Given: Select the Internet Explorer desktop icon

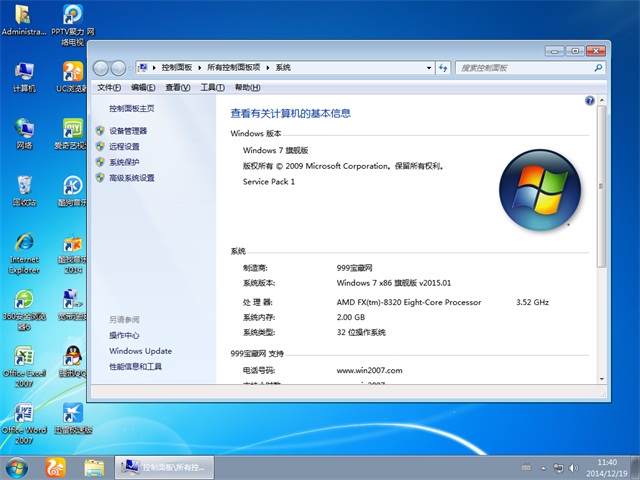Looking at the screenshot, I should 24,248.
